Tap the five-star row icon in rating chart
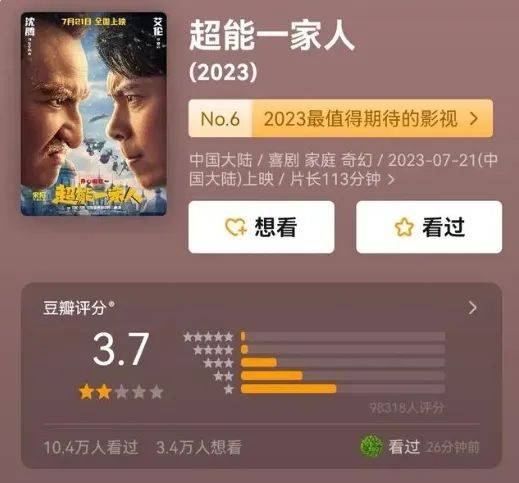 click(x=208, y=337)
